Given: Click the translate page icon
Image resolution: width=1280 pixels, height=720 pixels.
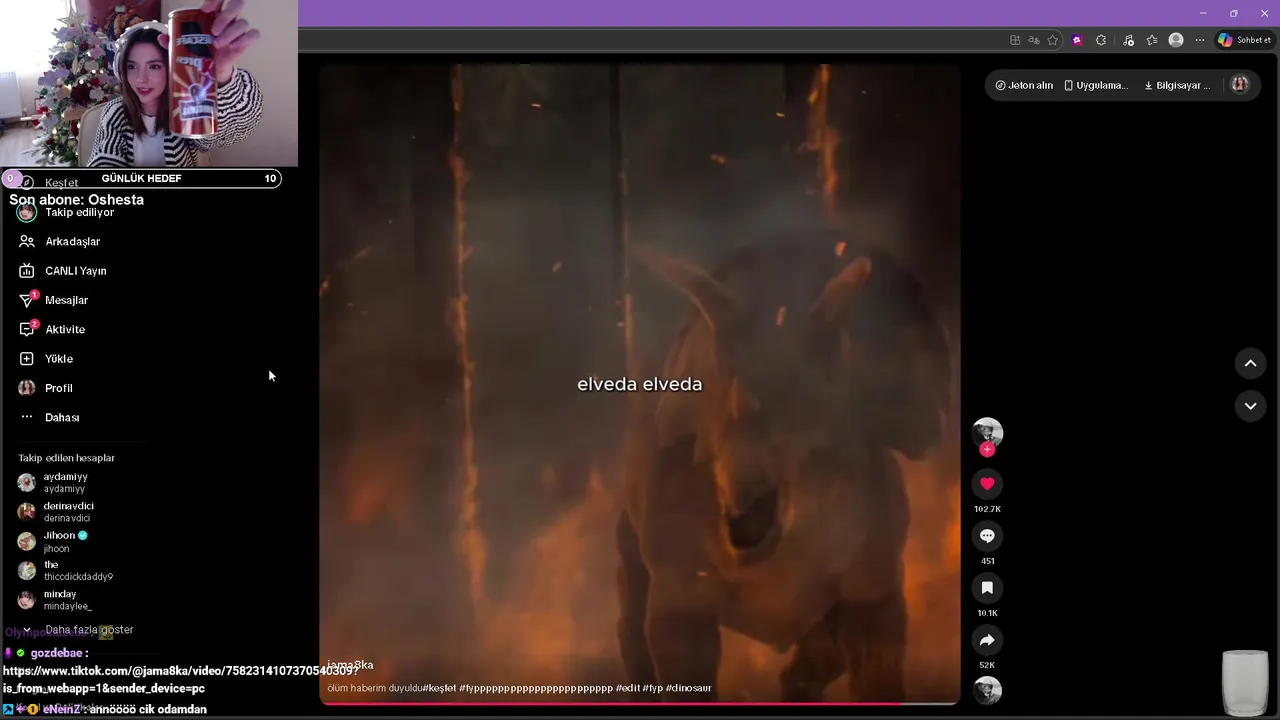Looking at the screenshot, I should 1034,40.
